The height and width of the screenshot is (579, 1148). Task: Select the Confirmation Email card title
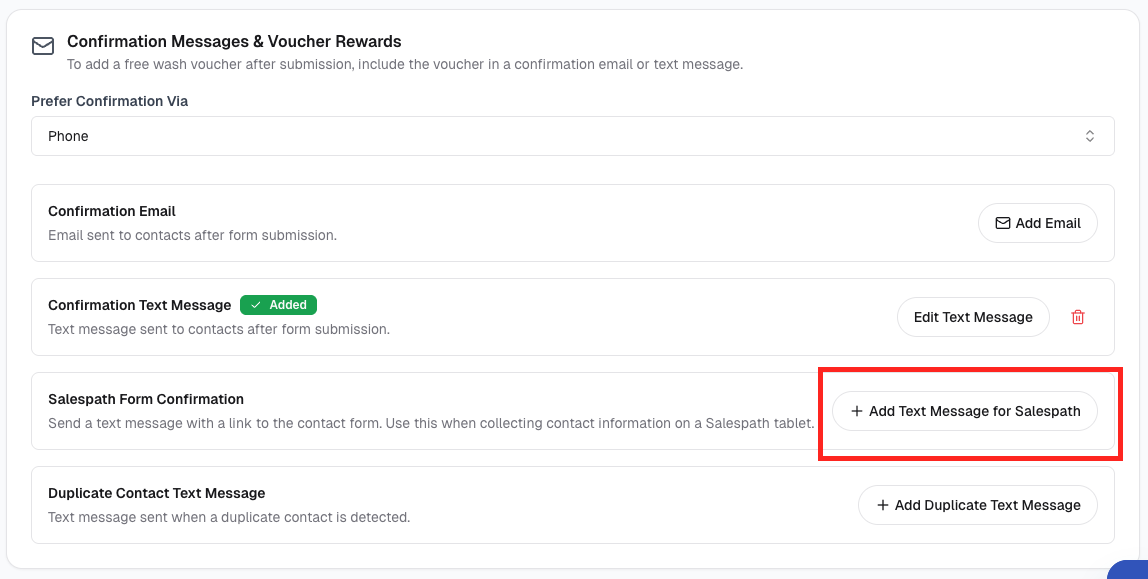(112, 211)
